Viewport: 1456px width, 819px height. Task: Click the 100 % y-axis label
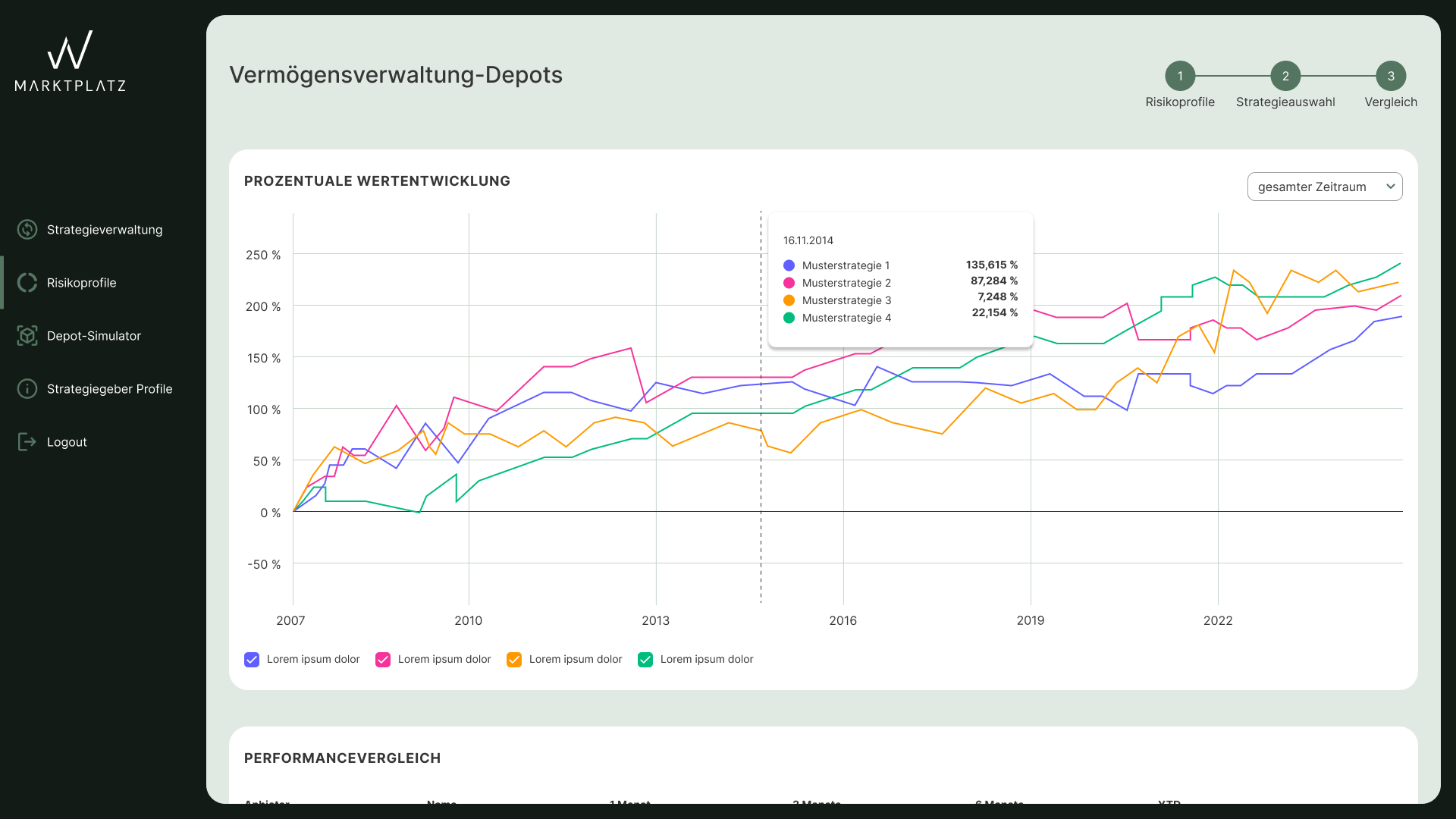[x=264, y=409]
